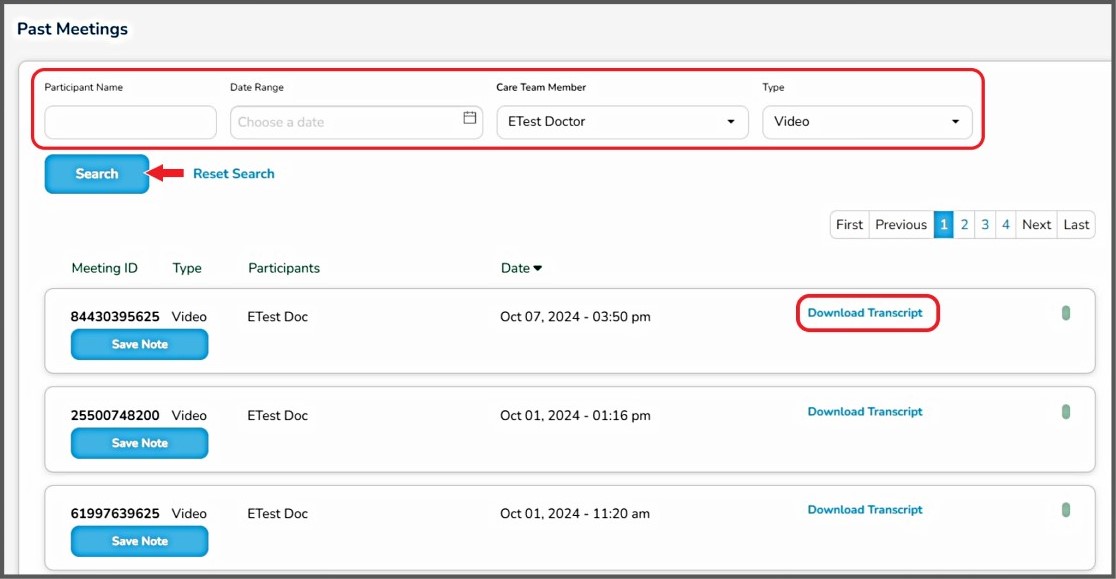
Task: Save Note for meeting 25500748200
Action: [139, 443]
